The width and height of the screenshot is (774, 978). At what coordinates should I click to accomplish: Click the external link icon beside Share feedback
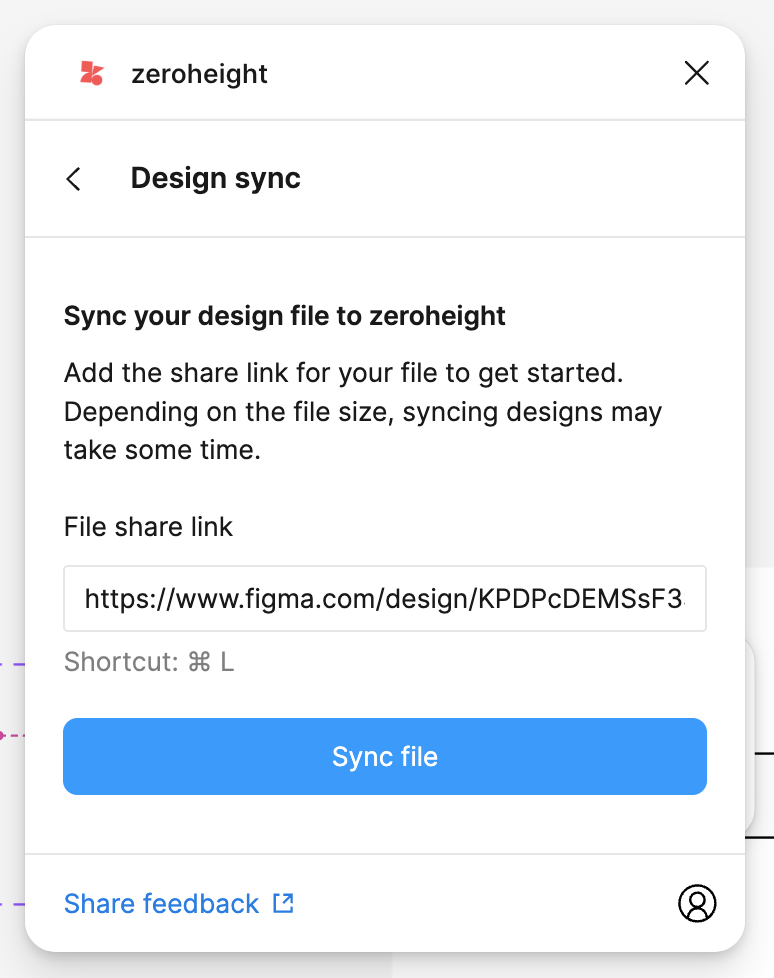(x=284, y=903)
